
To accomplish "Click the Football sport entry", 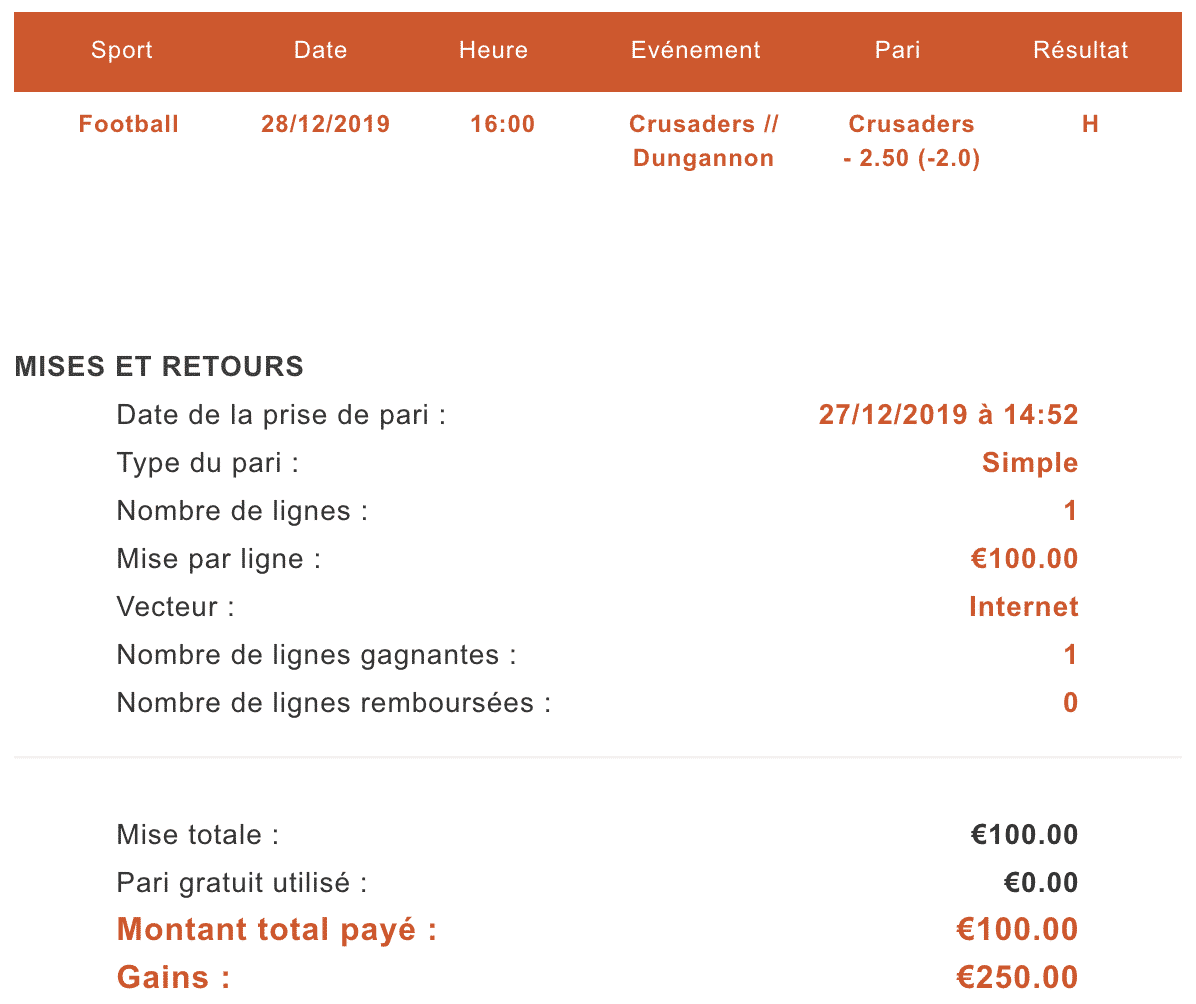I will (129, 124).
